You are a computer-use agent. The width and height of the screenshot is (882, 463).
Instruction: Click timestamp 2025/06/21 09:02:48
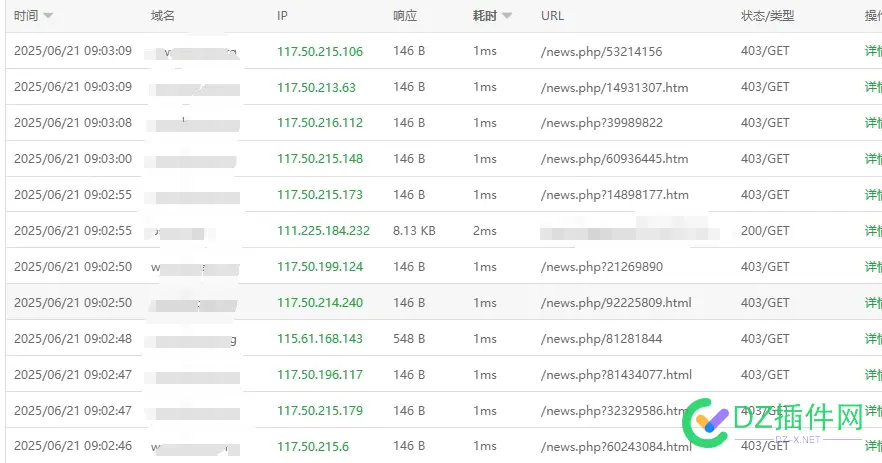tap(73, 339)
